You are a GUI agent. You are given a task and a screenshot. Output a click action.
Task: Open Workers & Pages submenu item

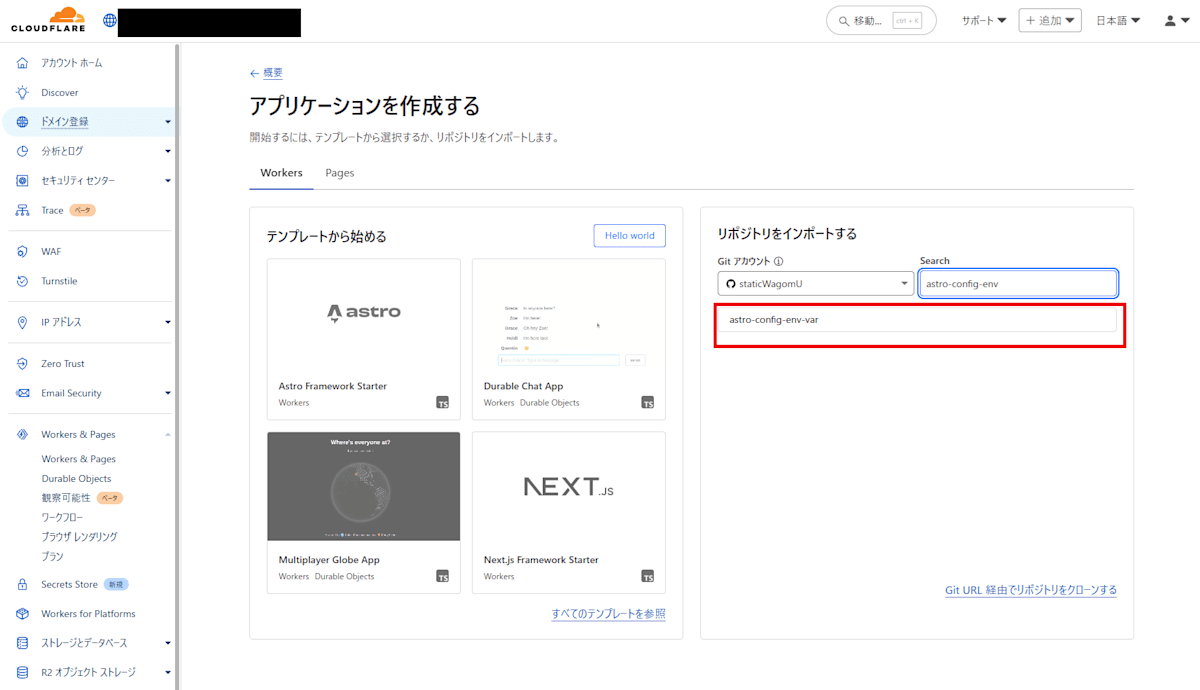click(x=79, y=459)
